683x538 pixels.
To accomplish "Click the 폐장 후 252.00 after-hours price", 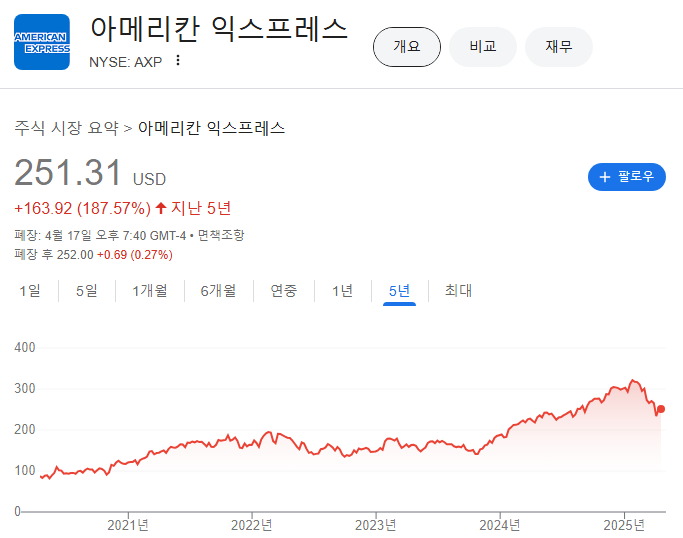I will [x=54, y=254].
